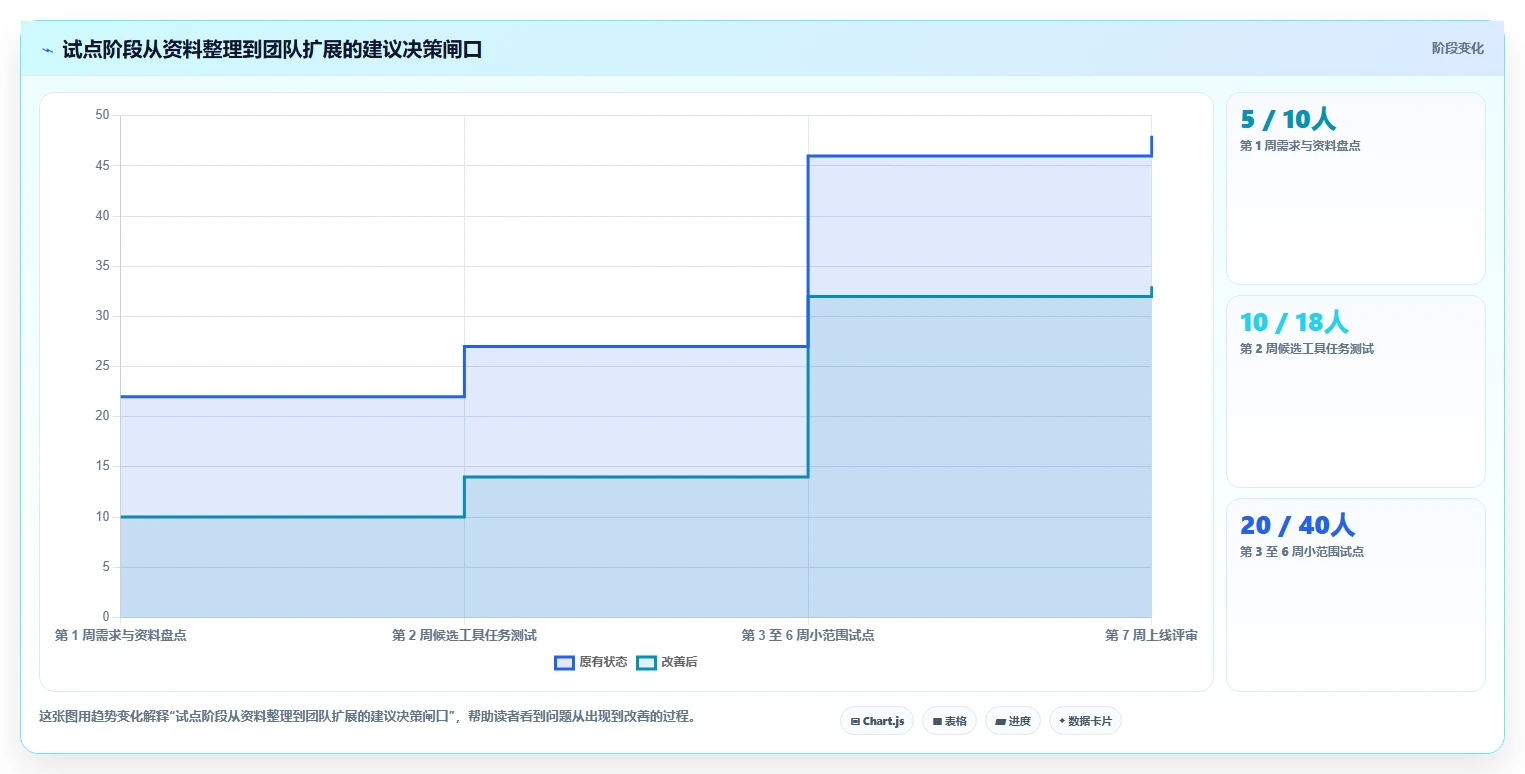Click x-axis label 第 7 周上线评审

1151,635
